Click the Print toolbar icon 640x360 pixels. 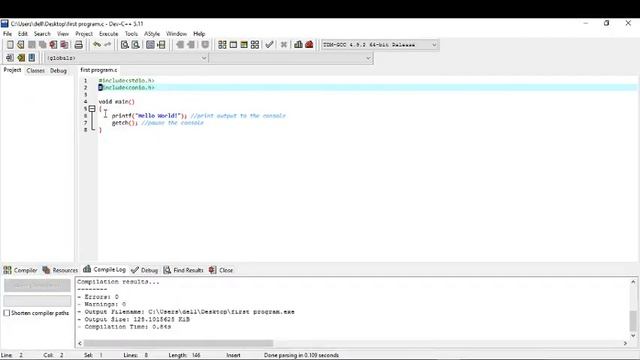pos(78,45)
